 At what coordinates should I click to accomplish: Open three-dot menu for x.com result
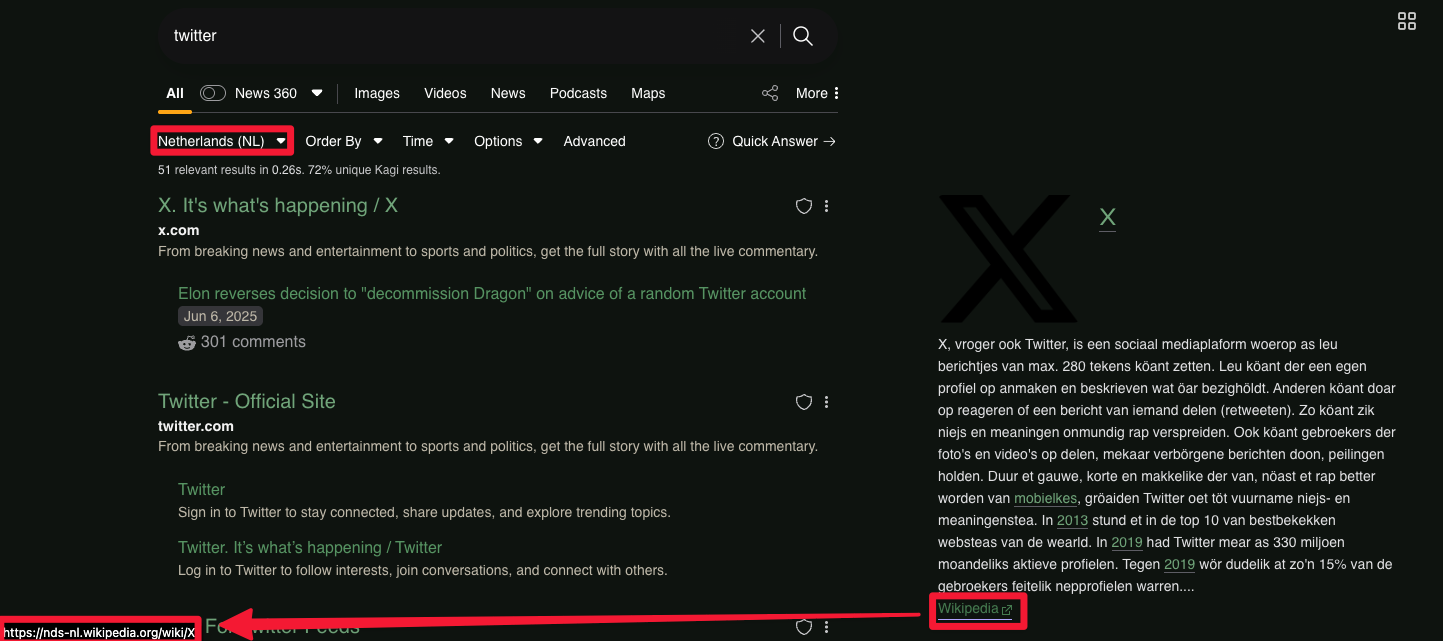(x=827, y=206)
